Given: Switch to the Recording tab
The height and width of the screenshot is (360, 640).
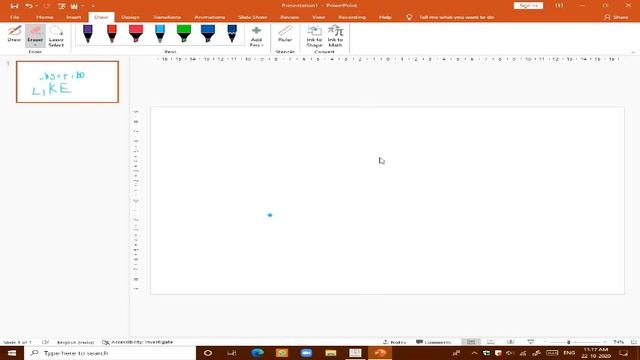Looking at the screenshot, I should coord(352,17).
